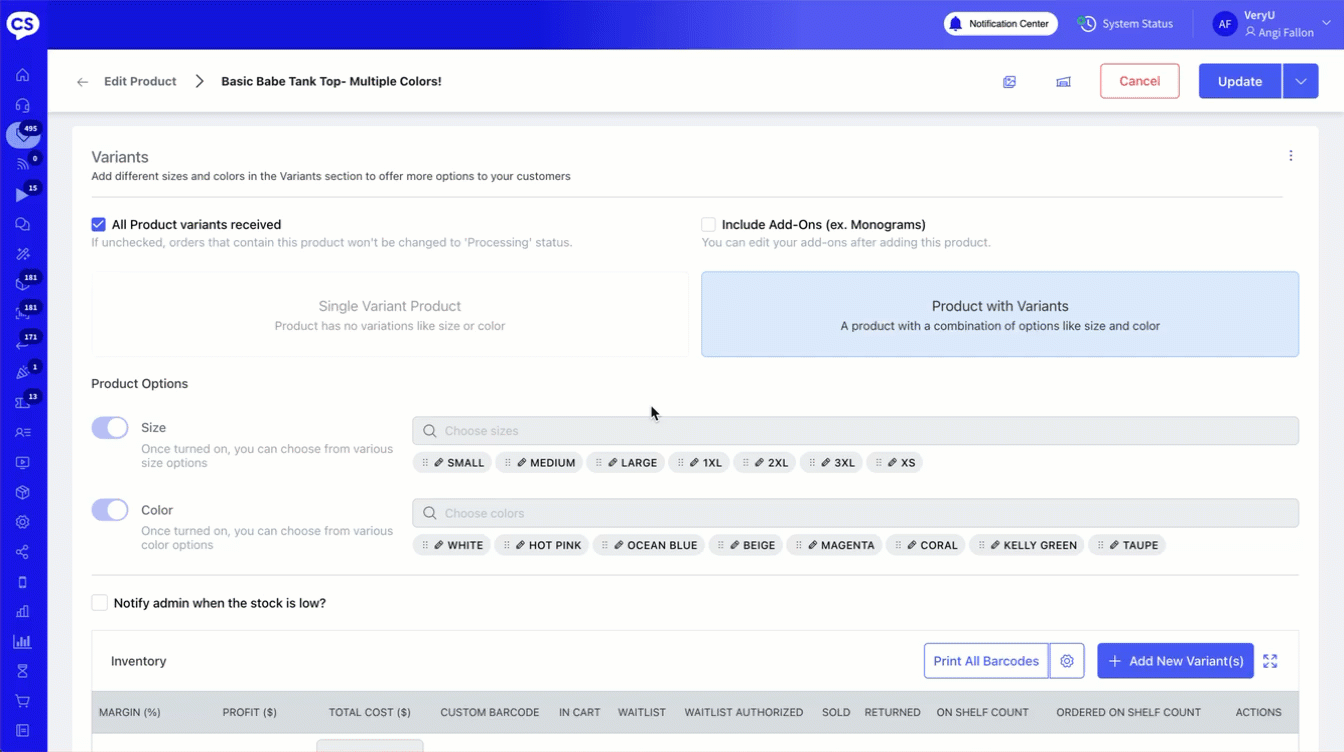Click the barcode settings gear icon
1344x752 pixels.
1067,661
